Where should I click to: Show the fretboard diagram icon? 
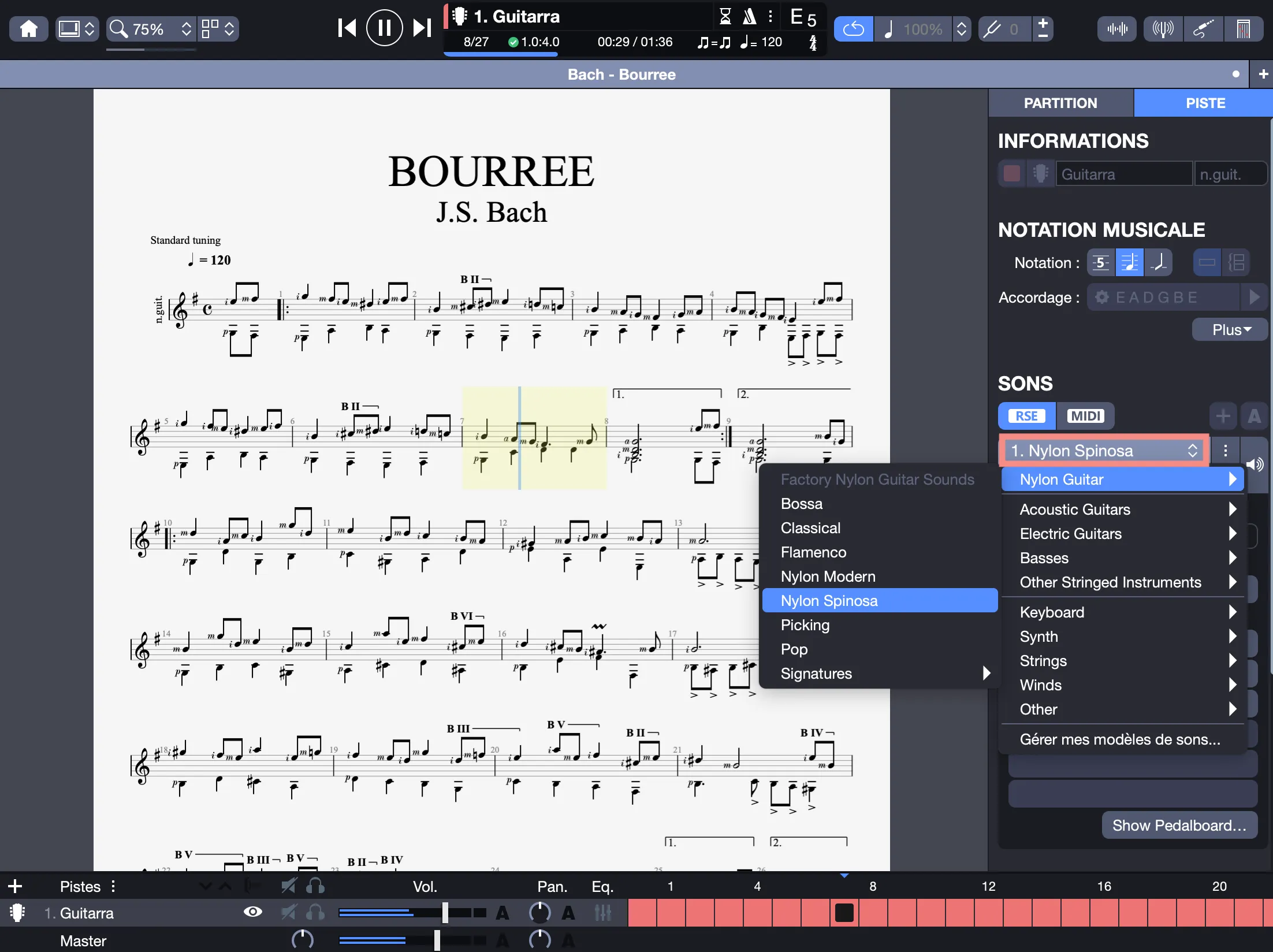pos(1244,29)
